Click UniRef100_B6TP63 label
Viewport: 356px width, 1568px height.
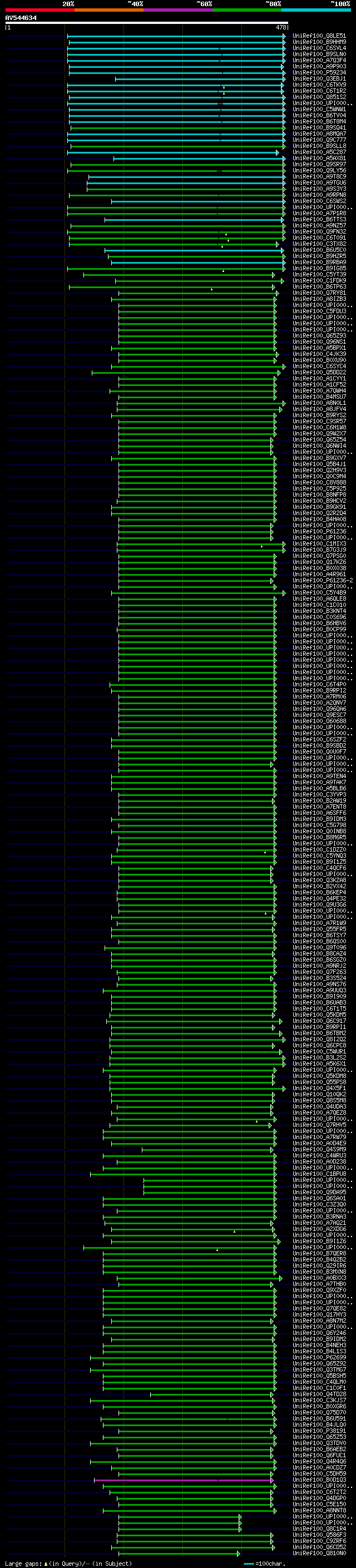(x=319, y=288)
